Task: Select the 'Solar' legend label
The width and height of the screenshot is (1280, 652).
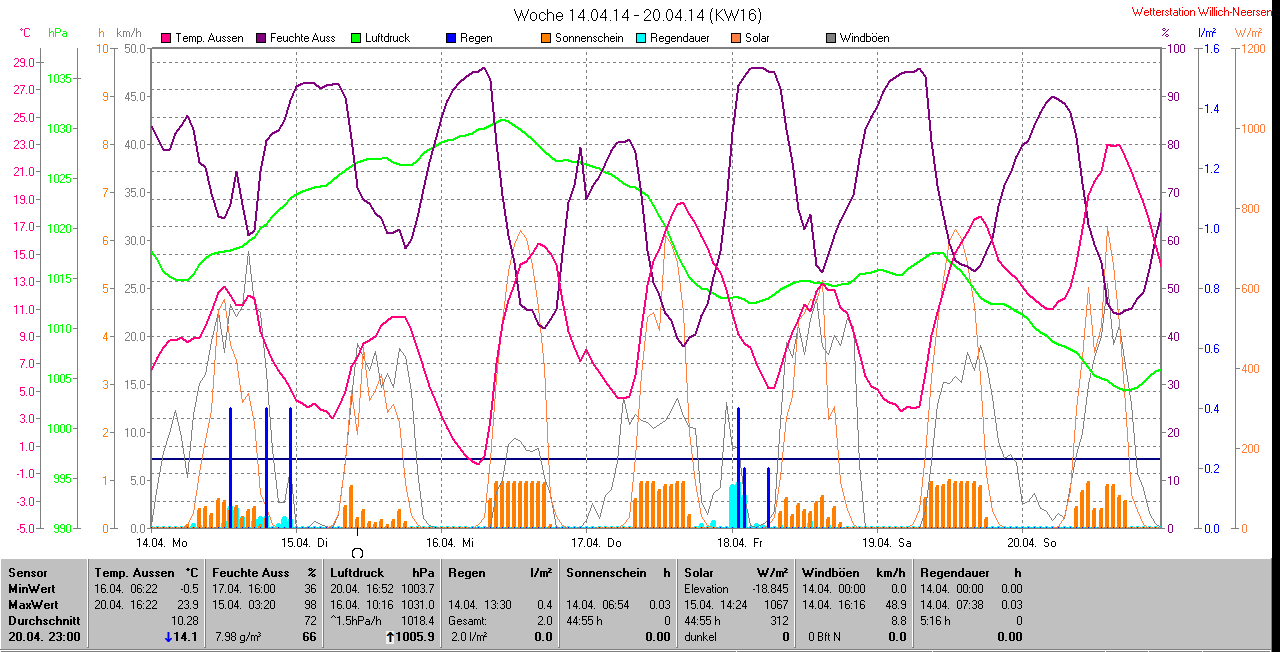Action: (x=757, y=38)
